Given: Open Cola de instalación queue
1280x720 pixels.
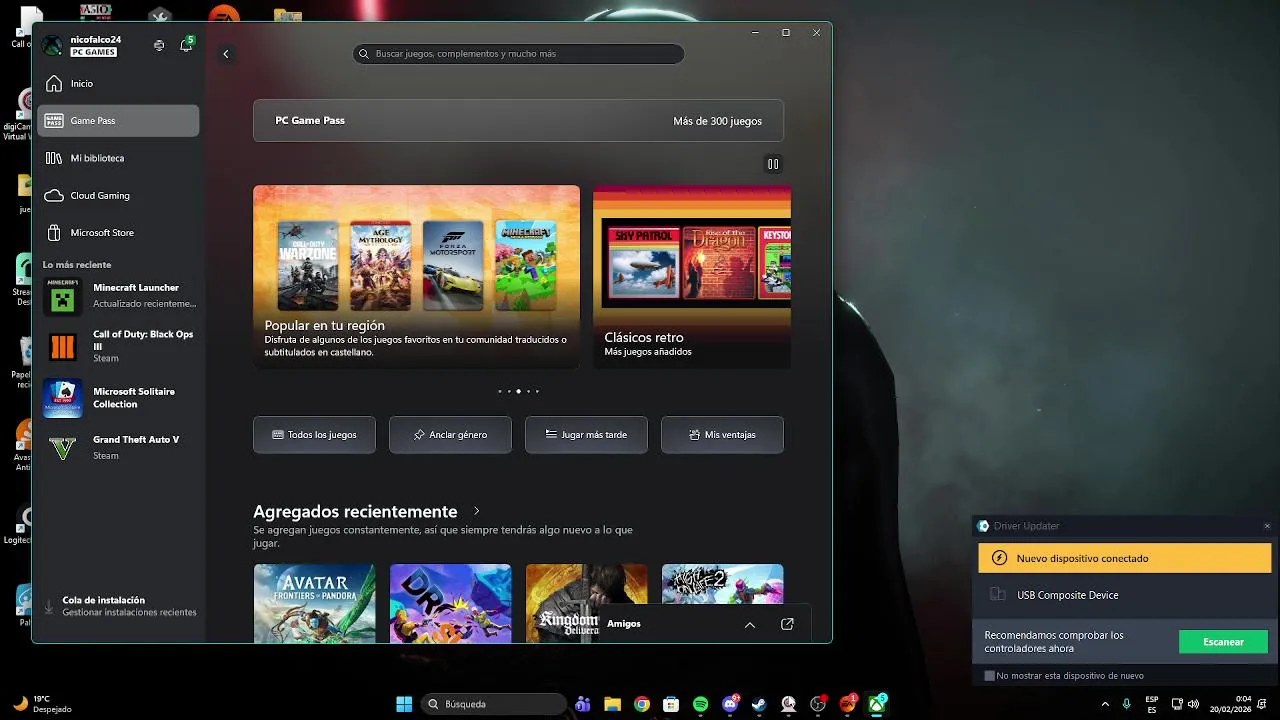Looking at the screenshot, I should tap(118, 606).
